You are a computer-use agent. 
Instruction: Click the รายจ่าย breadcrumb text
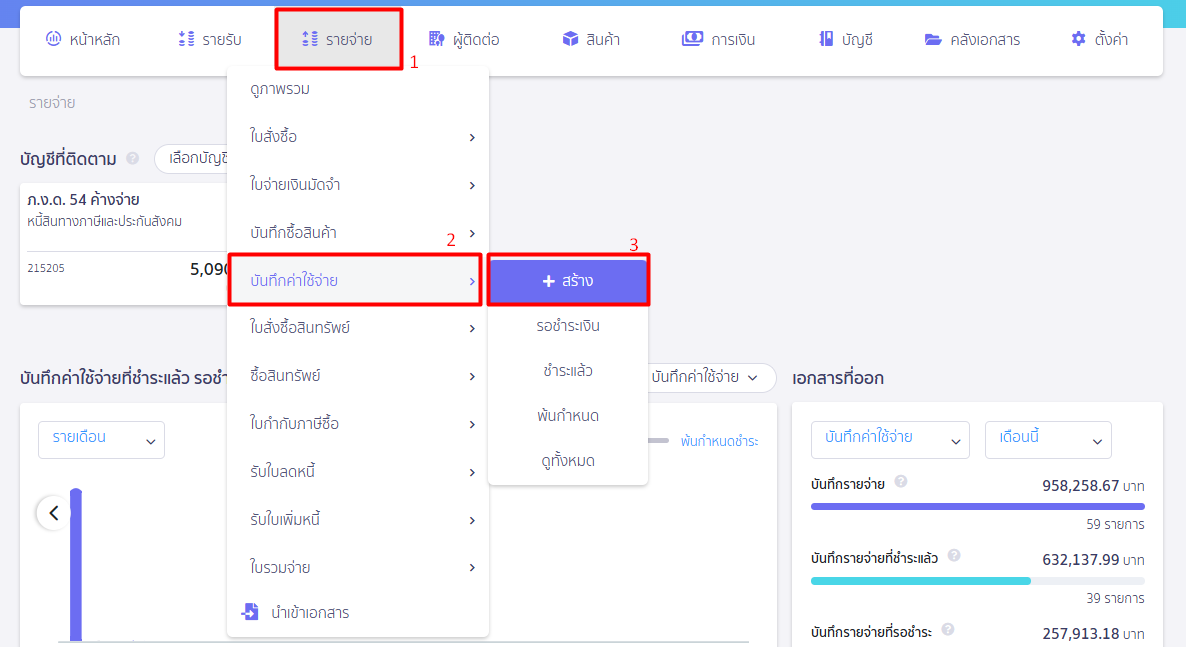click(51, 102)
